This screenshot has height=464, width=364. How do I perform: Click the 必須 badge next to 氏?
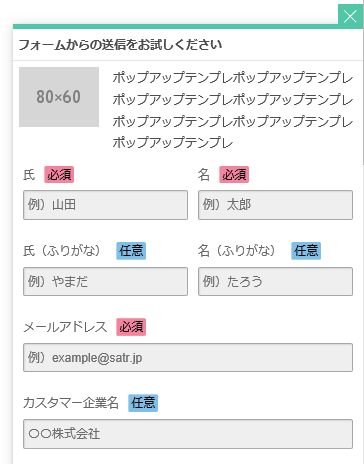coord(59,175)
